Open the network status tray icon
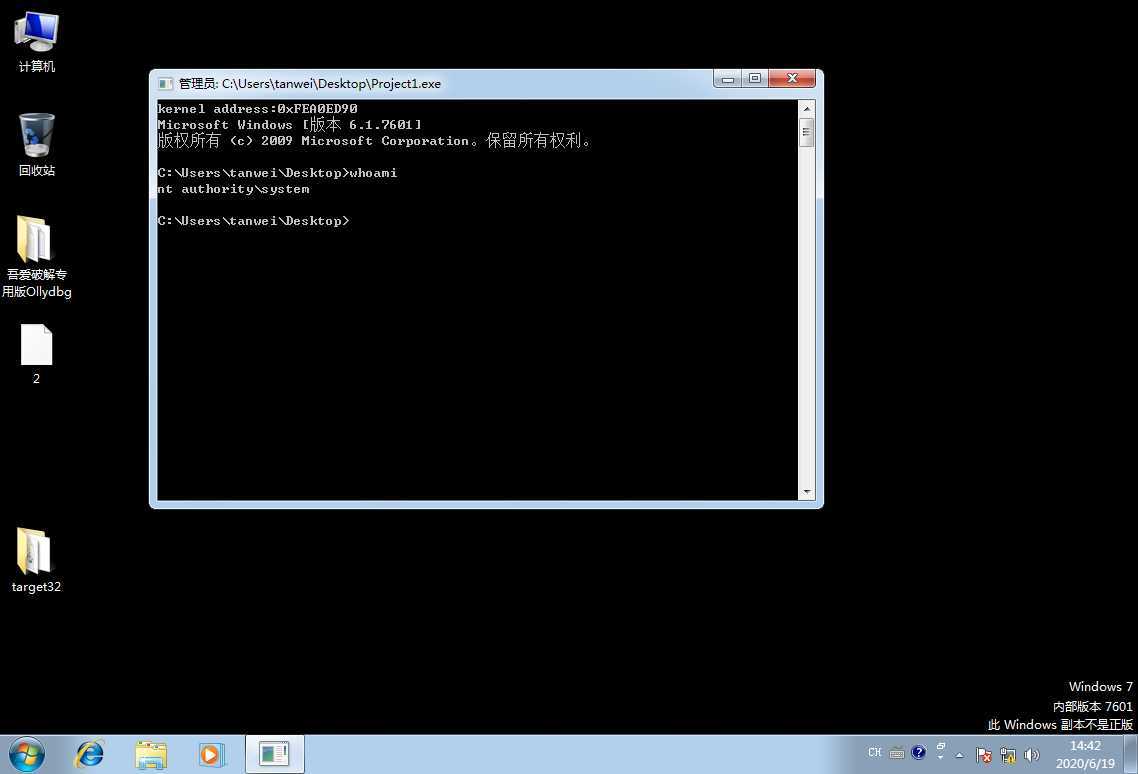This screenshot has height=774, width=1138. 1008,755
